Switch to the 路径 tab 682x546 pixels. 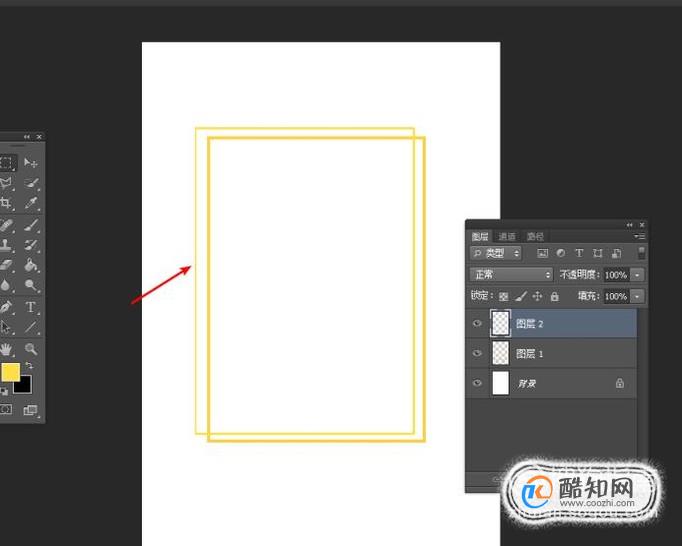(x=535, y=236)
